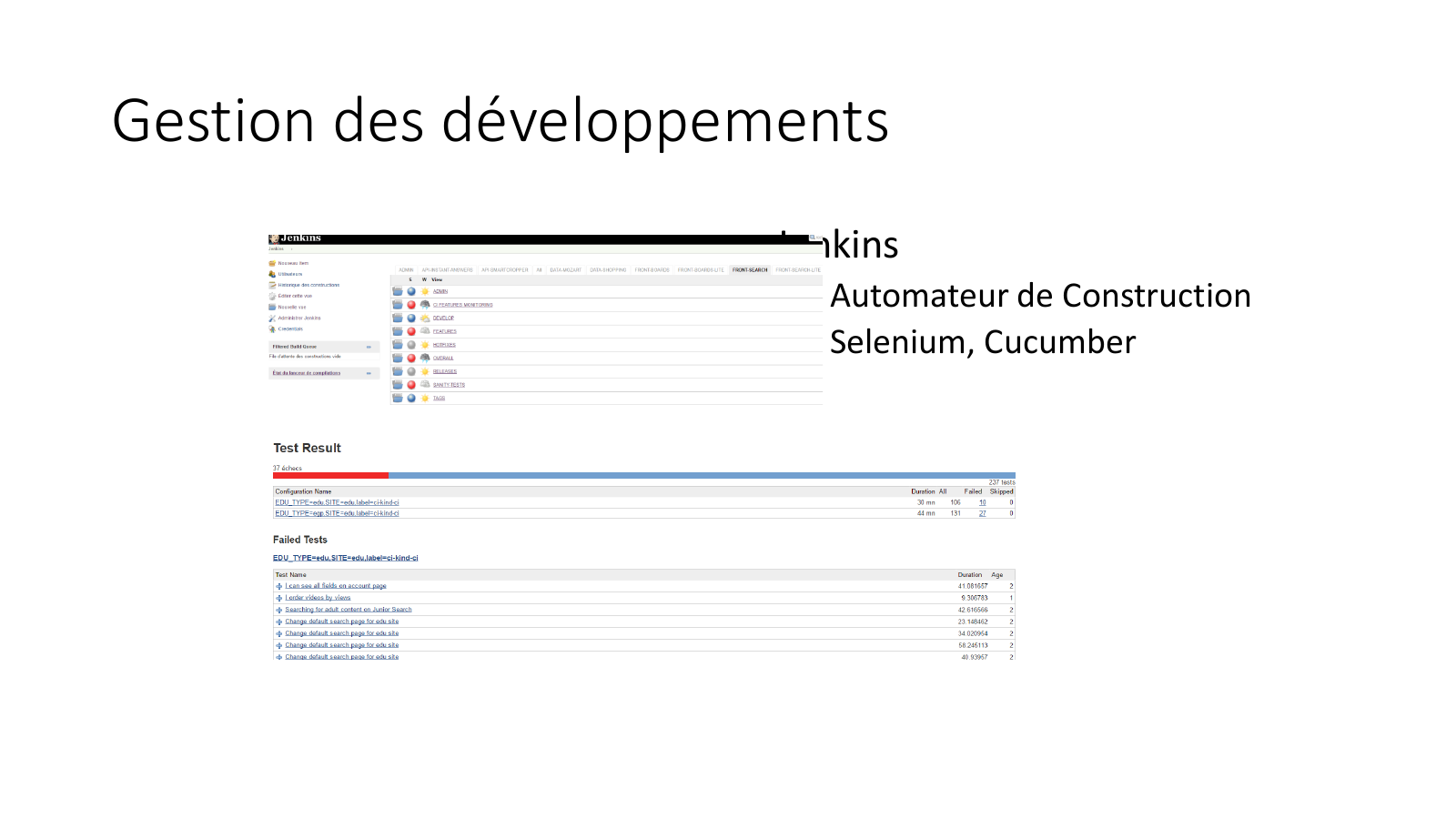Expand the 'I can see all fields on account page' test
The width and height of the screenshot is (1456, 819).
click(279, 586)
